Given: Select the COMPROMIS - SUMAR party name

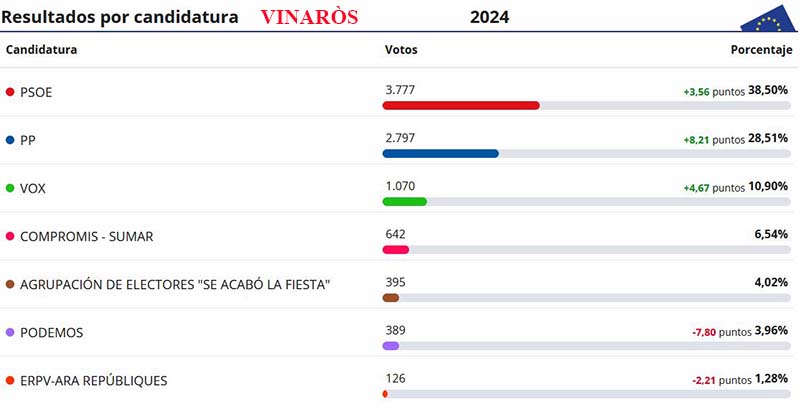Looking at the screenshot, I should pos(86,236).
